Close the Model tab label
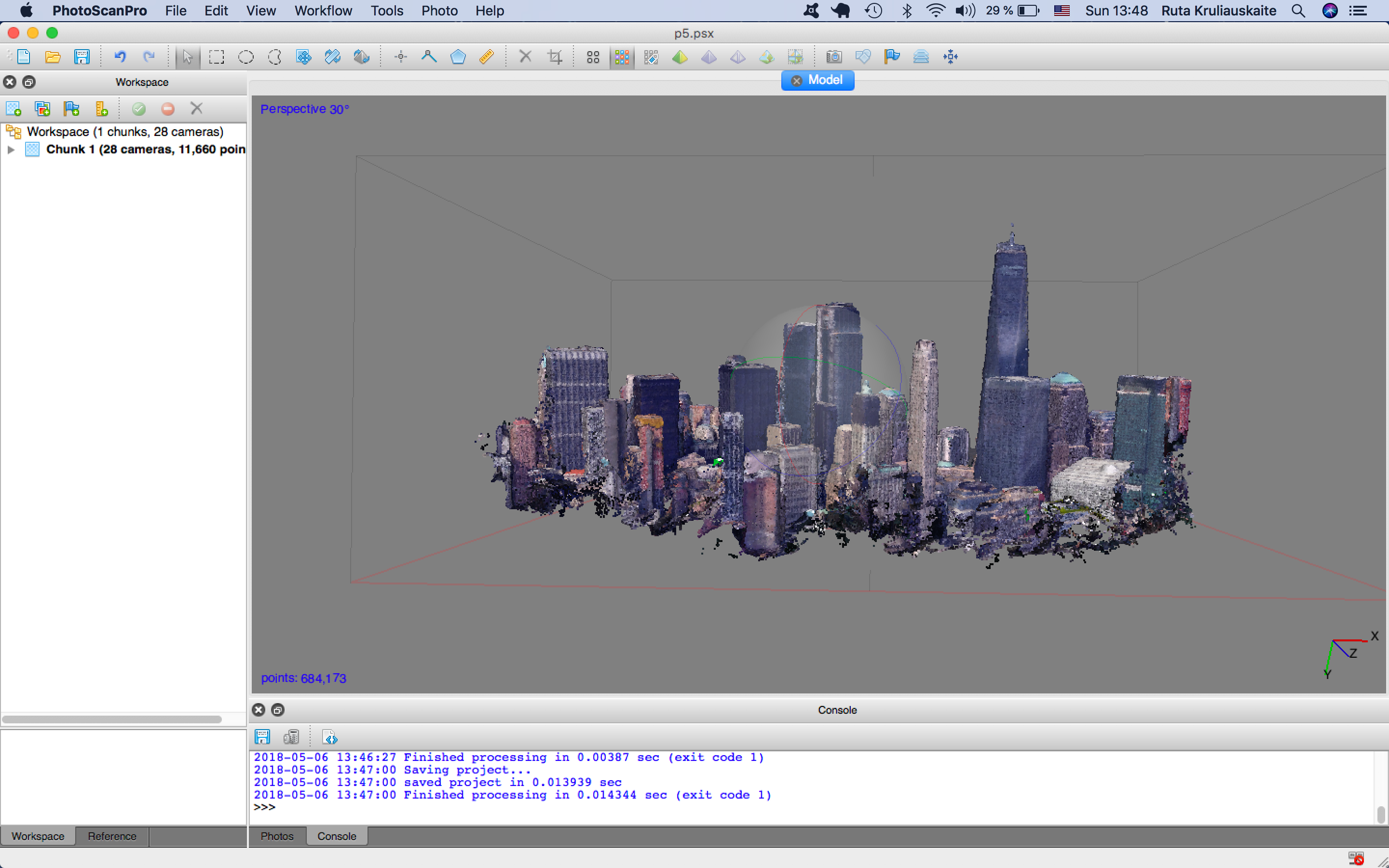 tap(796, 81)
